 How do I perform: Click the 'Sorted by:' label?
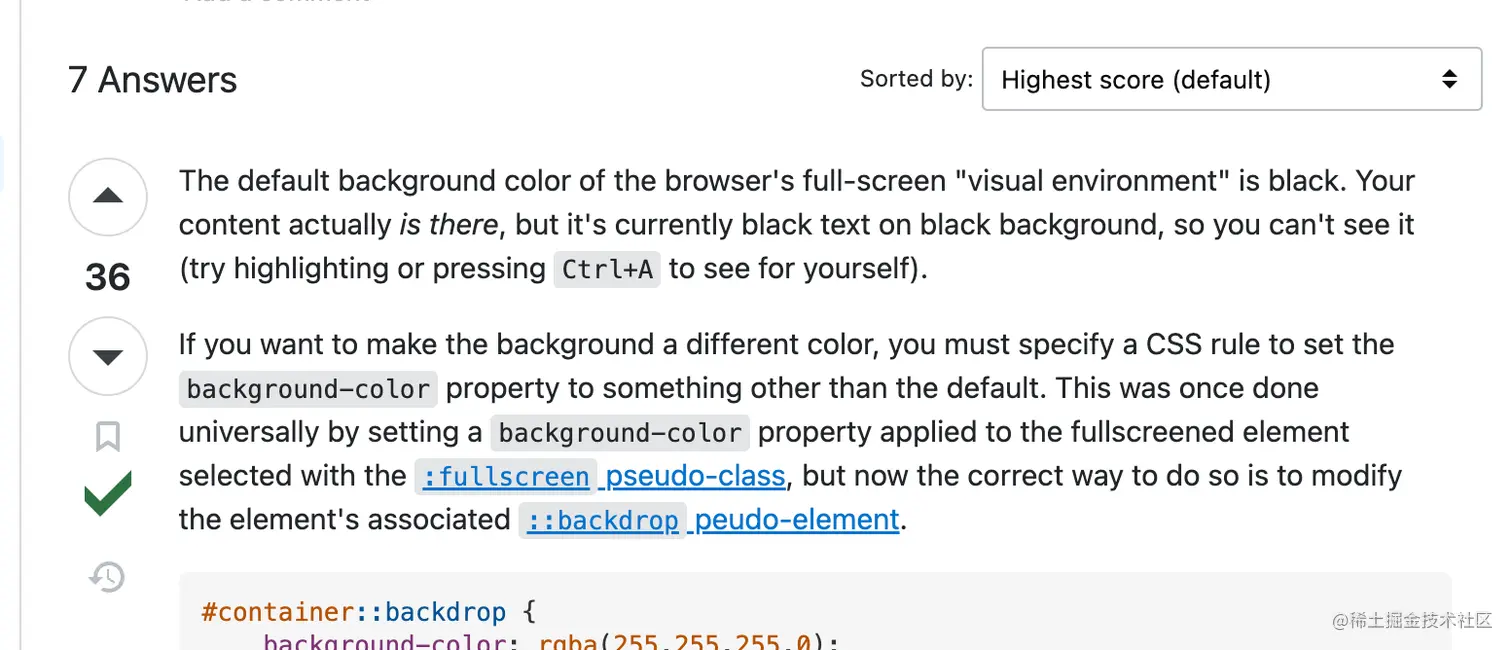[x=916, y=79]
